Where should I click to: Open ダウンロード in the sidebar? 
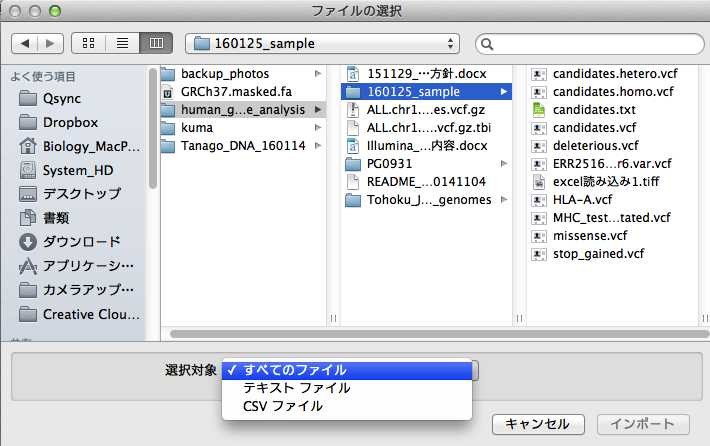70,242
